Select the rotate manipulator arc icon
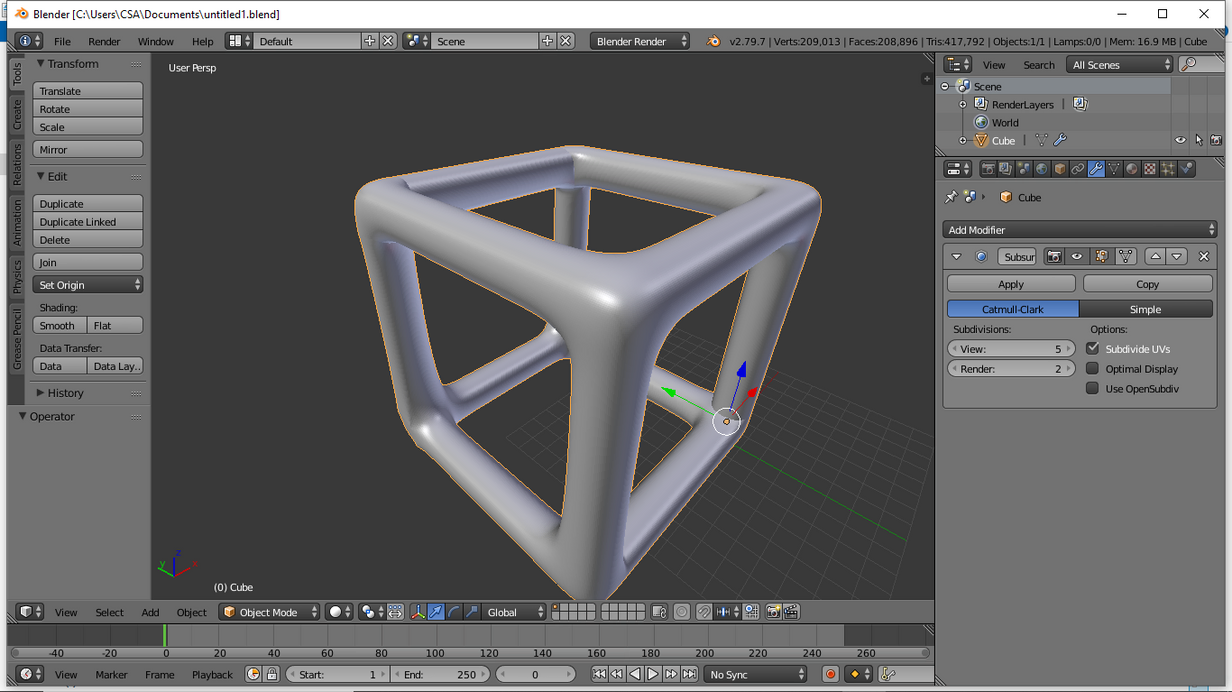This screenshot has width=1232, height=692. coord(454,612)
